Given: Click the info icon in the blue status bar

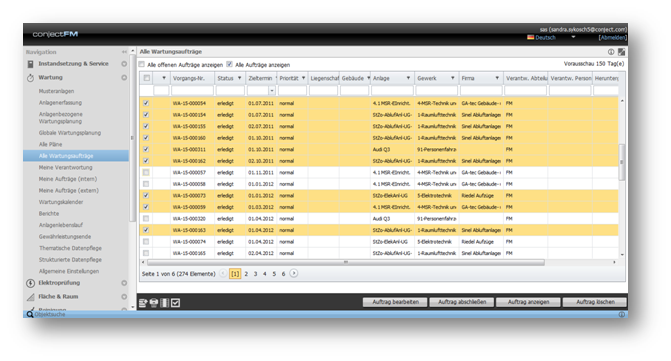Looking at the screenshot, I should click(621, 314).
